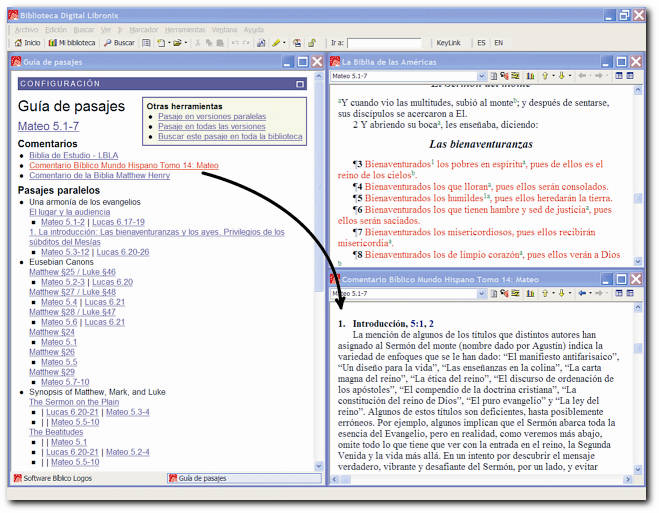Click down arrow in Comentario Bíblico toolbar
The height and width of the screenshot is (513, 659).
pyautogui.click(x=563, y=294)
